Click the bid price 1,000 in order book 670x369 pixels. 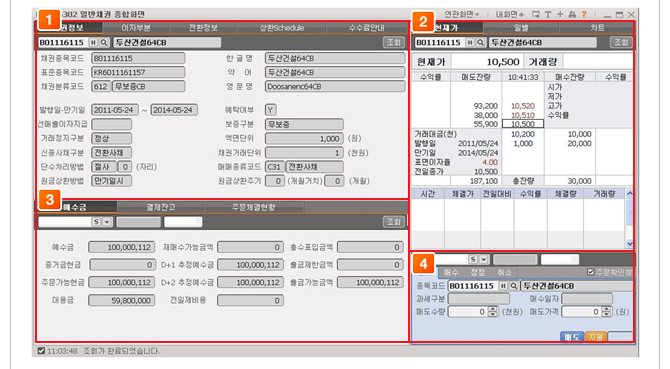tap(523, 144)
